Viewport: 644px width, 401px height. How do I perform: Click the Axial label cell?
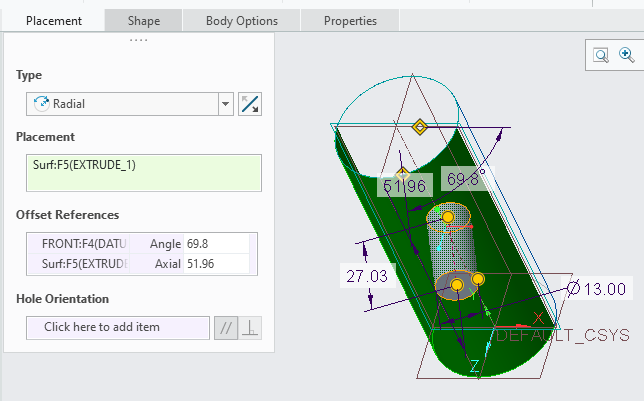pos(157,263)
